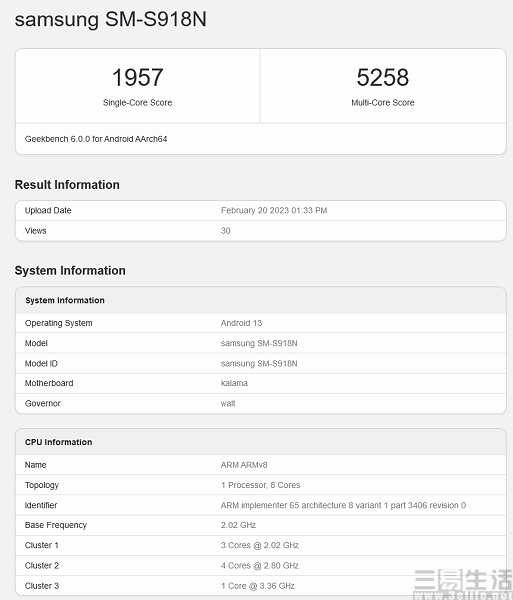Select the February 20 2023 01:33 PM value

[x=274, y=210]
